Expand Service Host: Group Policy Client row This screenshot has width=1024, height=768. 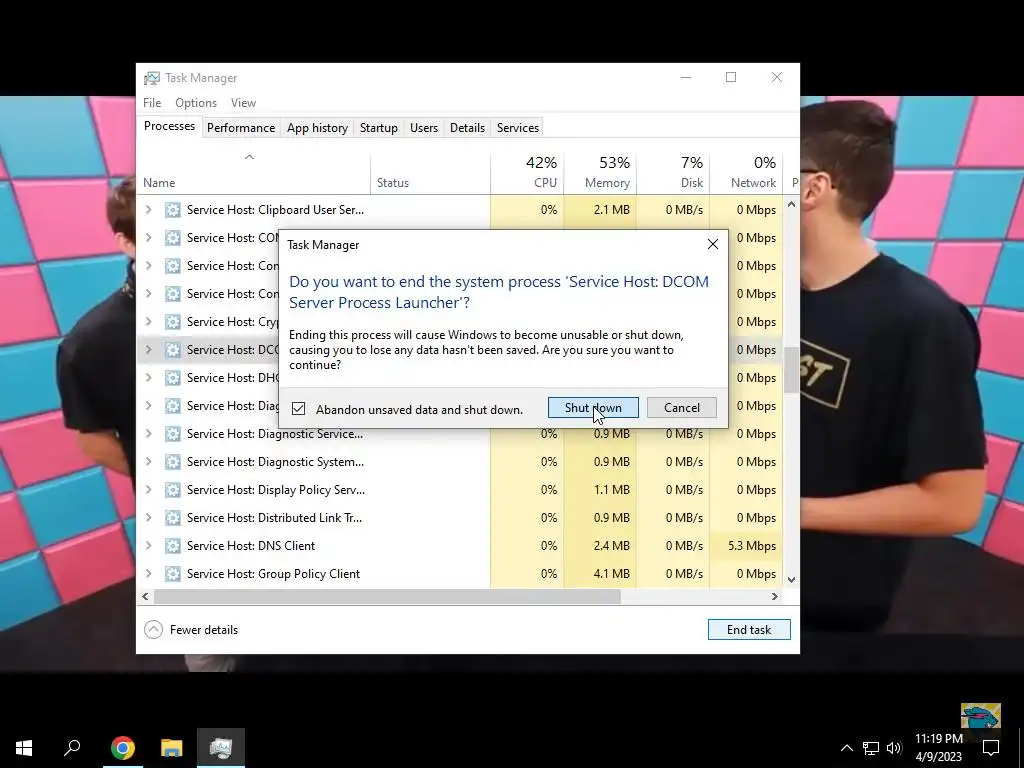point(148,573)
